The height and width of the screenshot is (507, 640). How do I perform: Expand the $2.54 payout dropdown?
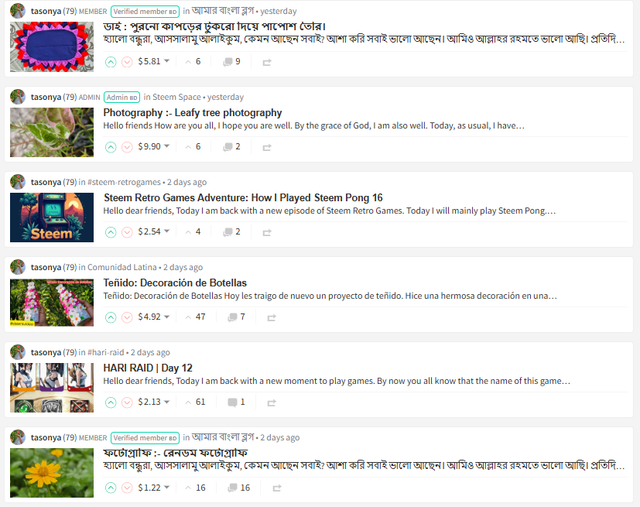[x=153, y=231]
